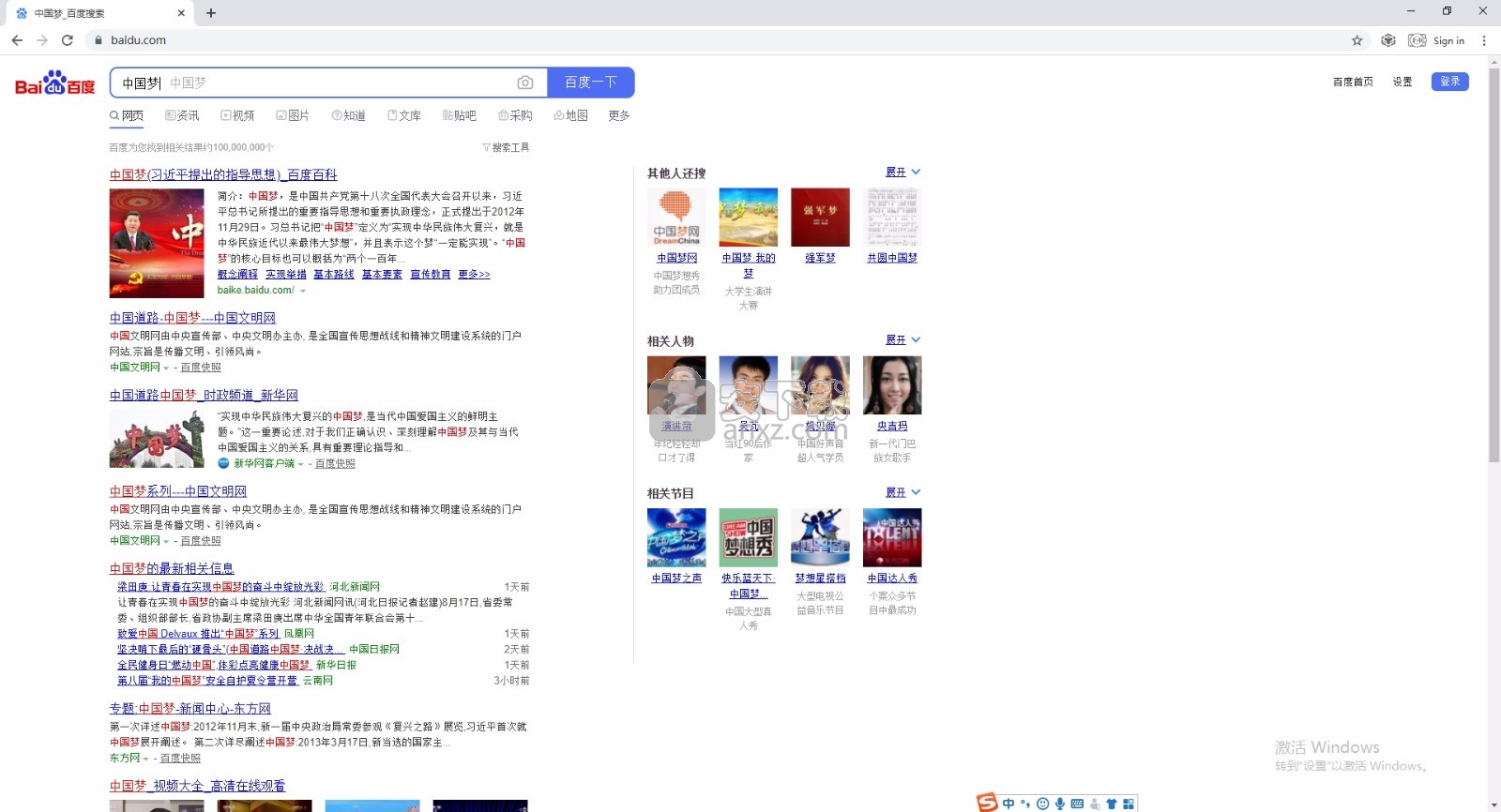Open 中国梦的最新相关信息 heading link
1501x812 pixels.
(x=172, y=568)
